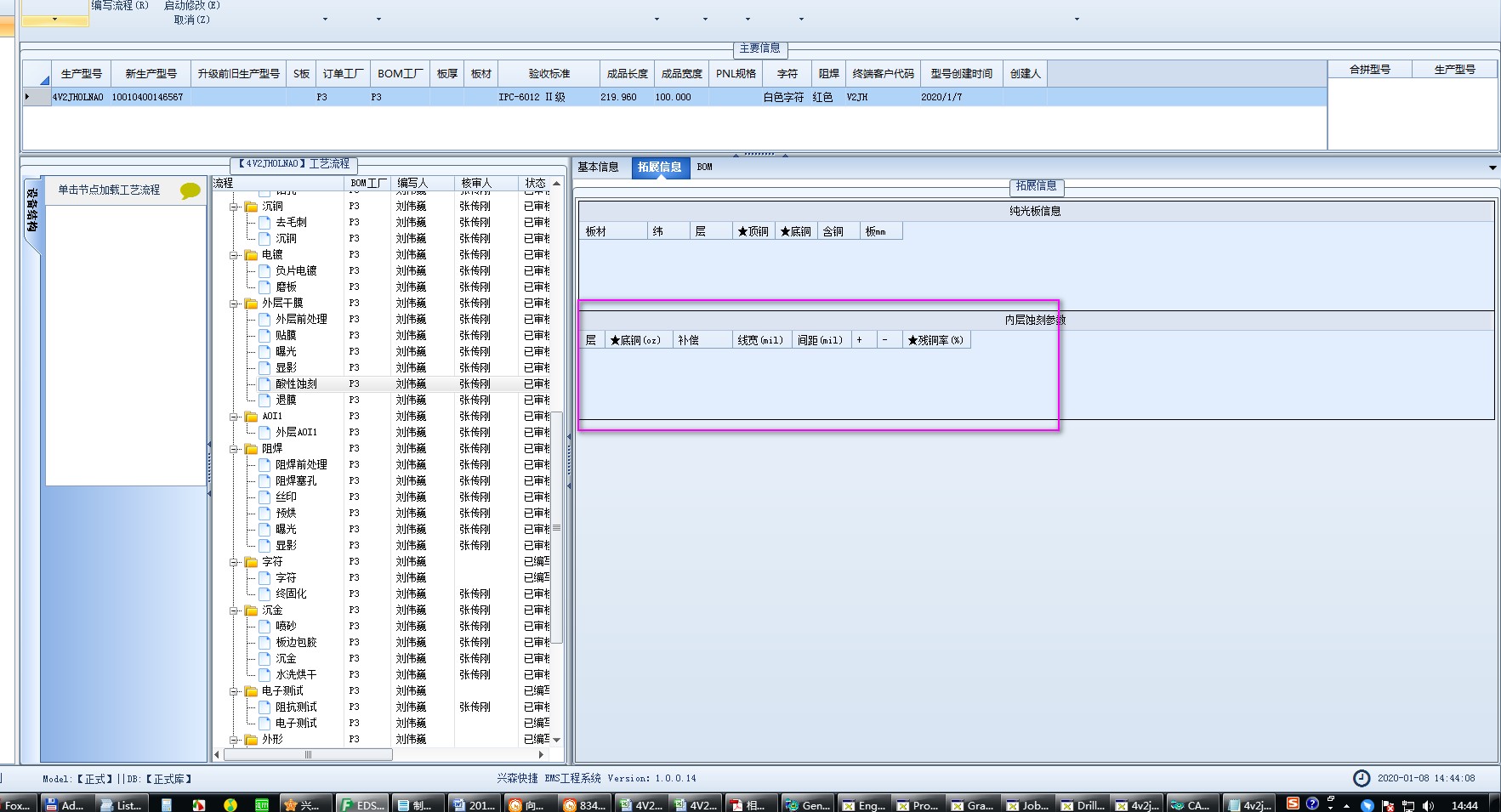Image resolution: width=1501 pixels, height=812 pixels.
Task: Click the taskbar clock showing 14:44
Action: pyautogui.click(x=1464, y=805)
